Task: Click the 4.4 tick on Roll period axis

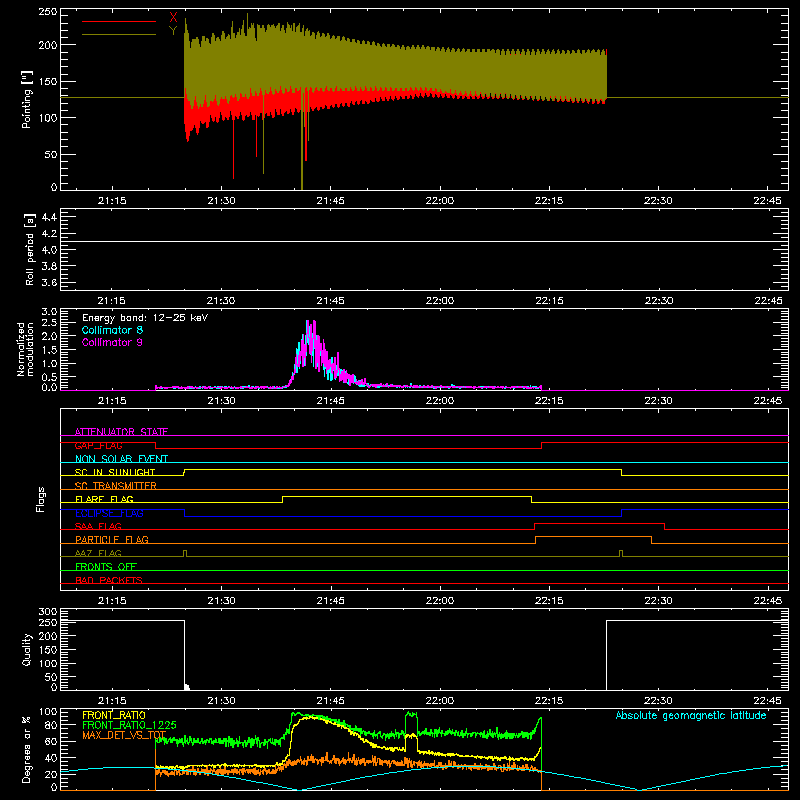Action: coord(49,217)
